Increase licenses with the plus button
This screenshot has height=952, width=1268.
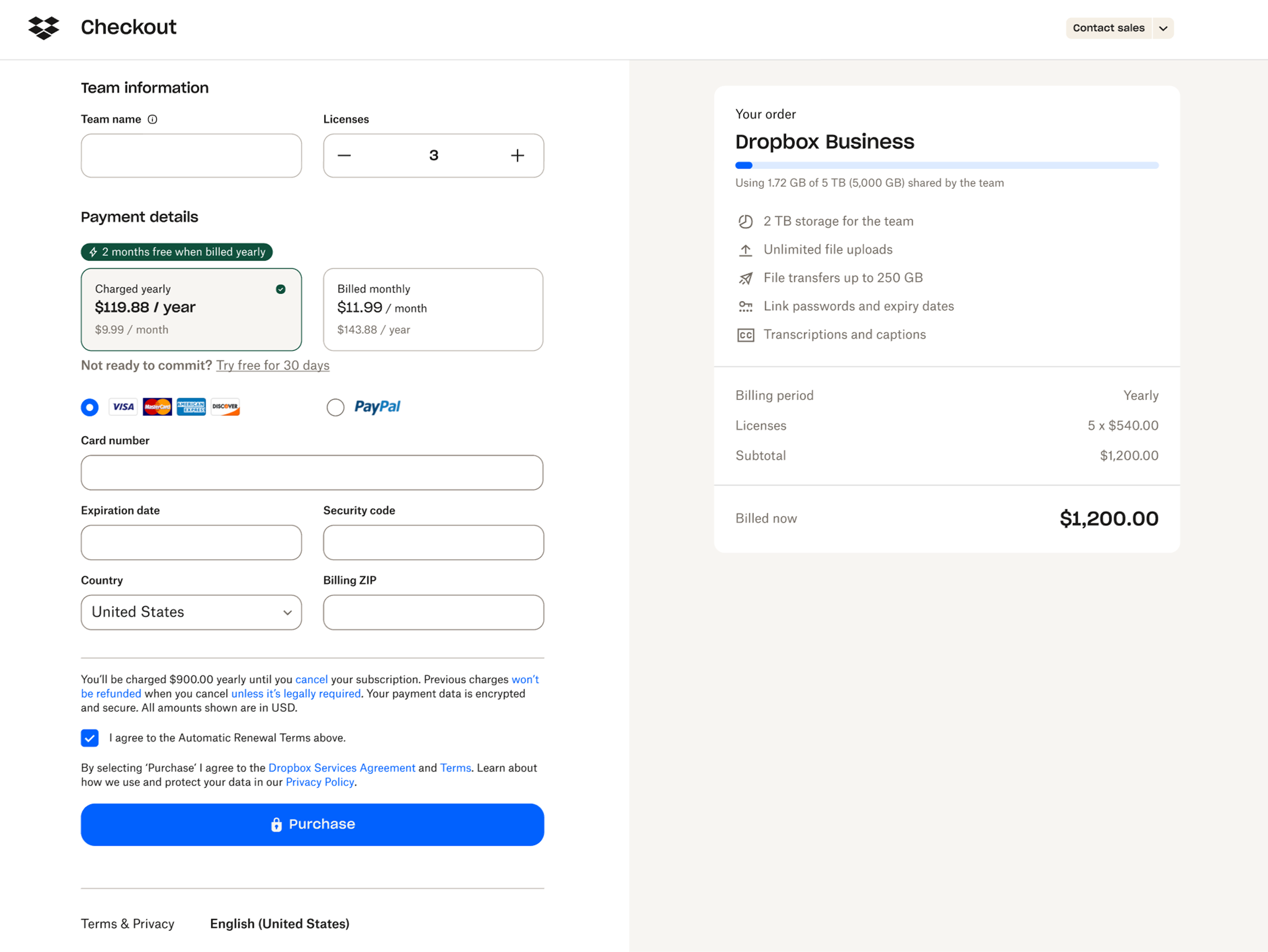click(x=517, y=155)
